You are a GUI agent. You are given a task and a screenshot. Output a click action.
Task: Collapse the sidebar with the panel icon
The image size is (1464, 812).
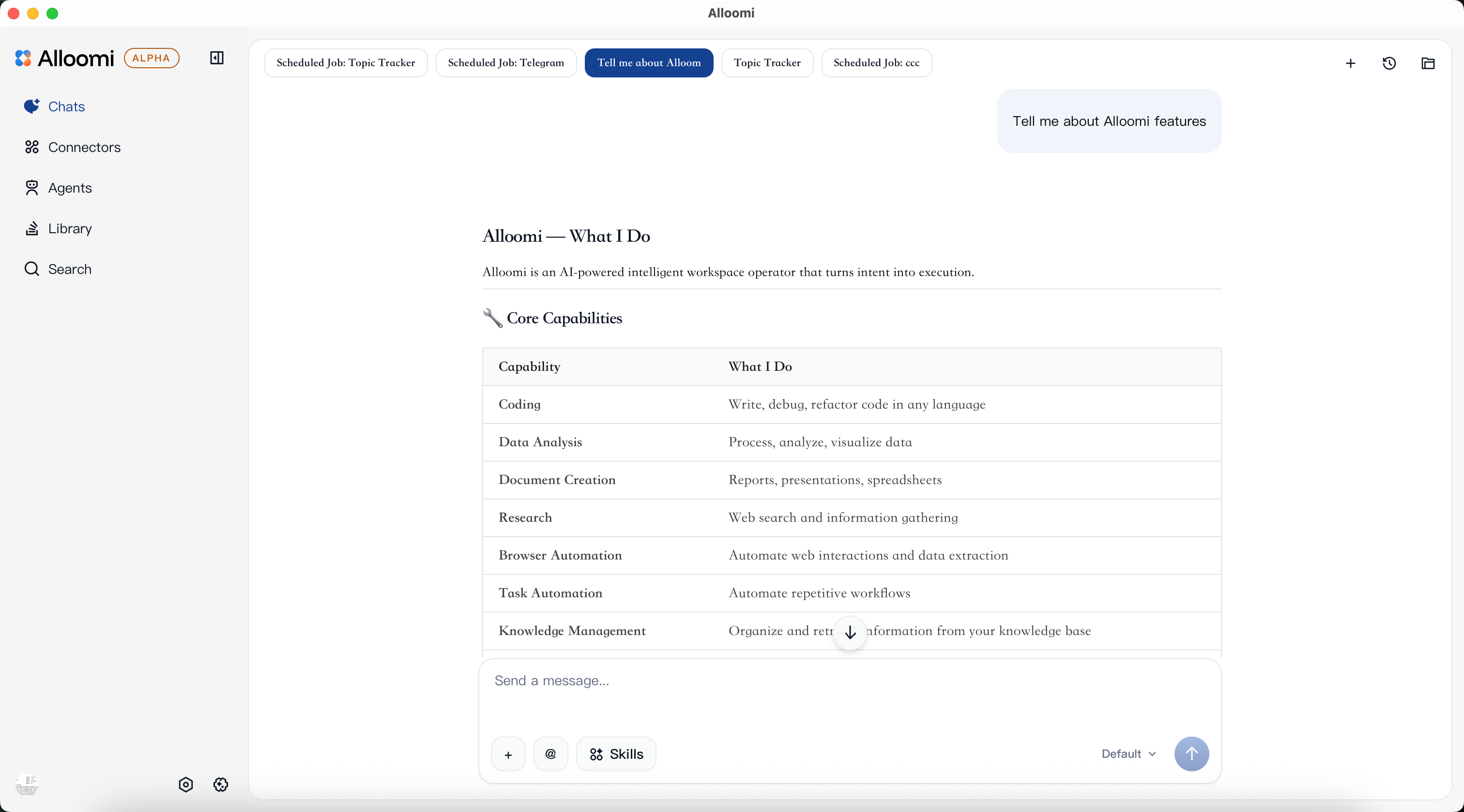(216, 58)
